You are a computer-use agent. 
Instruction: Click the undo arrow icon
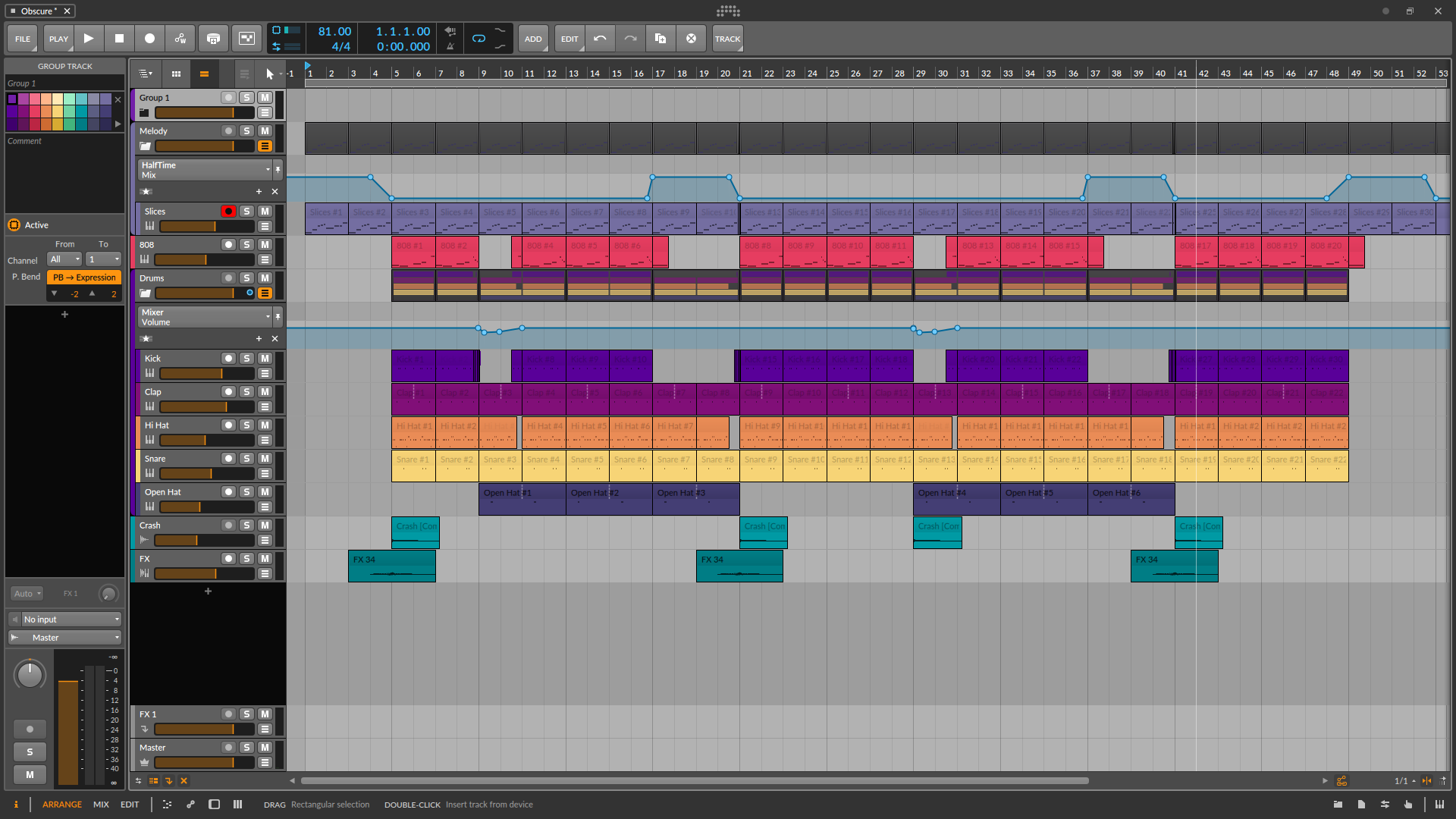[600, 39]
